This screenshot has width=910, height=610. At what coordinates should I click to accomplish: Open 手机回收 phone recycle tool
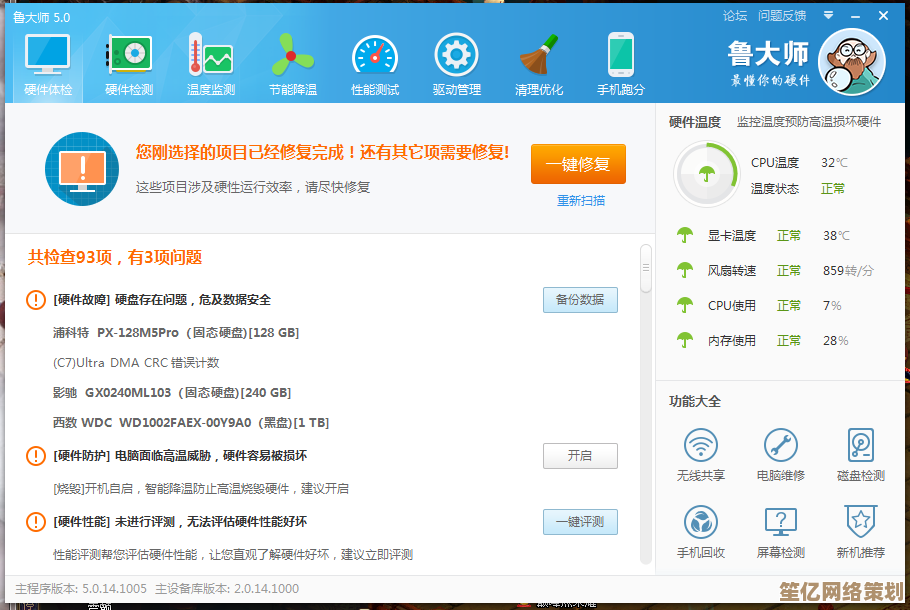tap(700, 532)
